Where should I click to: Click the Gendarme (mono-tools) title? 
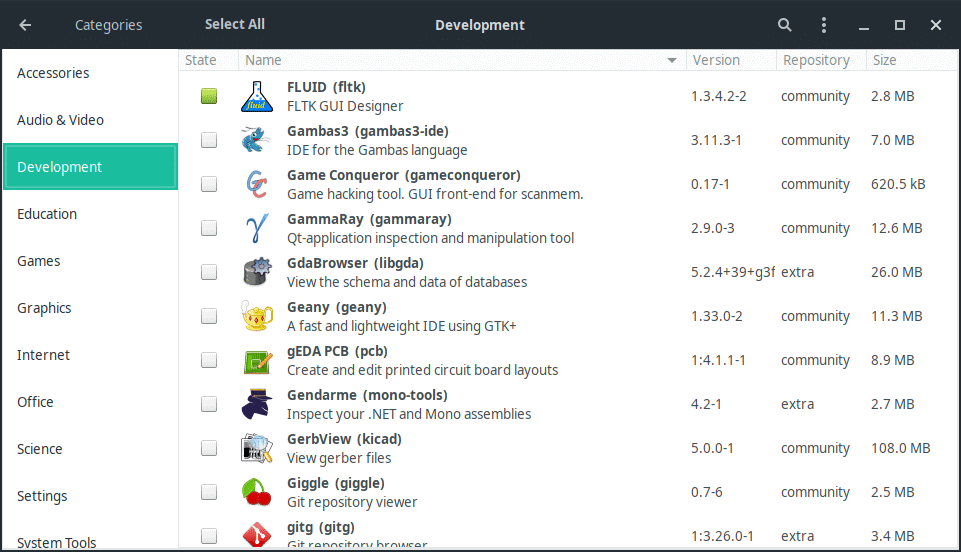pos(368,395)
